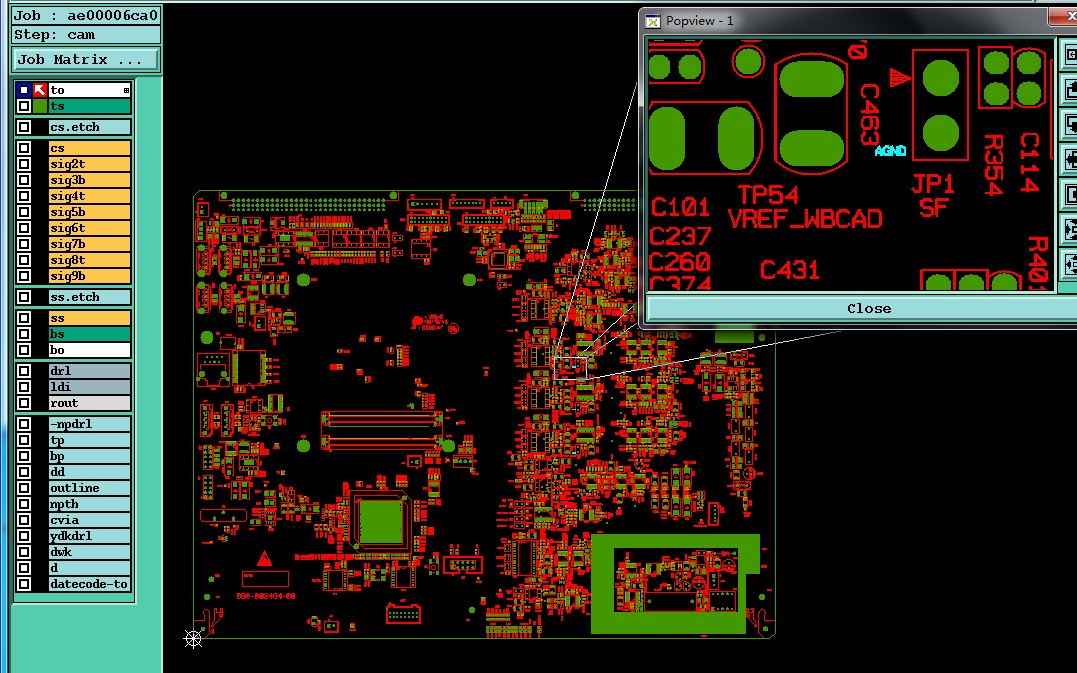
Task: Expand the small box icon on 'to' row
Action: click(126, 90)
